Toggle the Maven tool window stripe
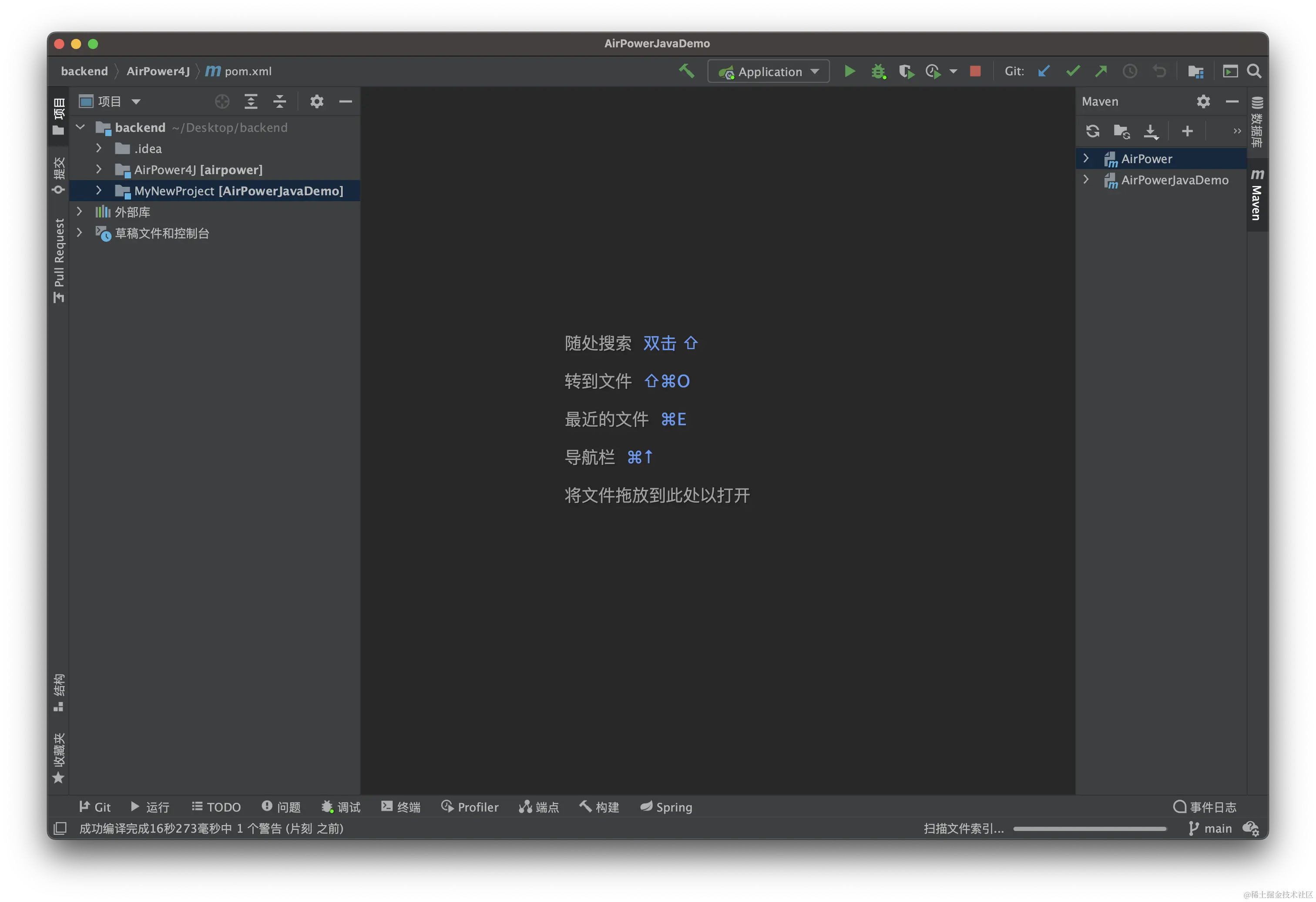This screenshot has width=1316, height=902. (x=1256, y=195)
